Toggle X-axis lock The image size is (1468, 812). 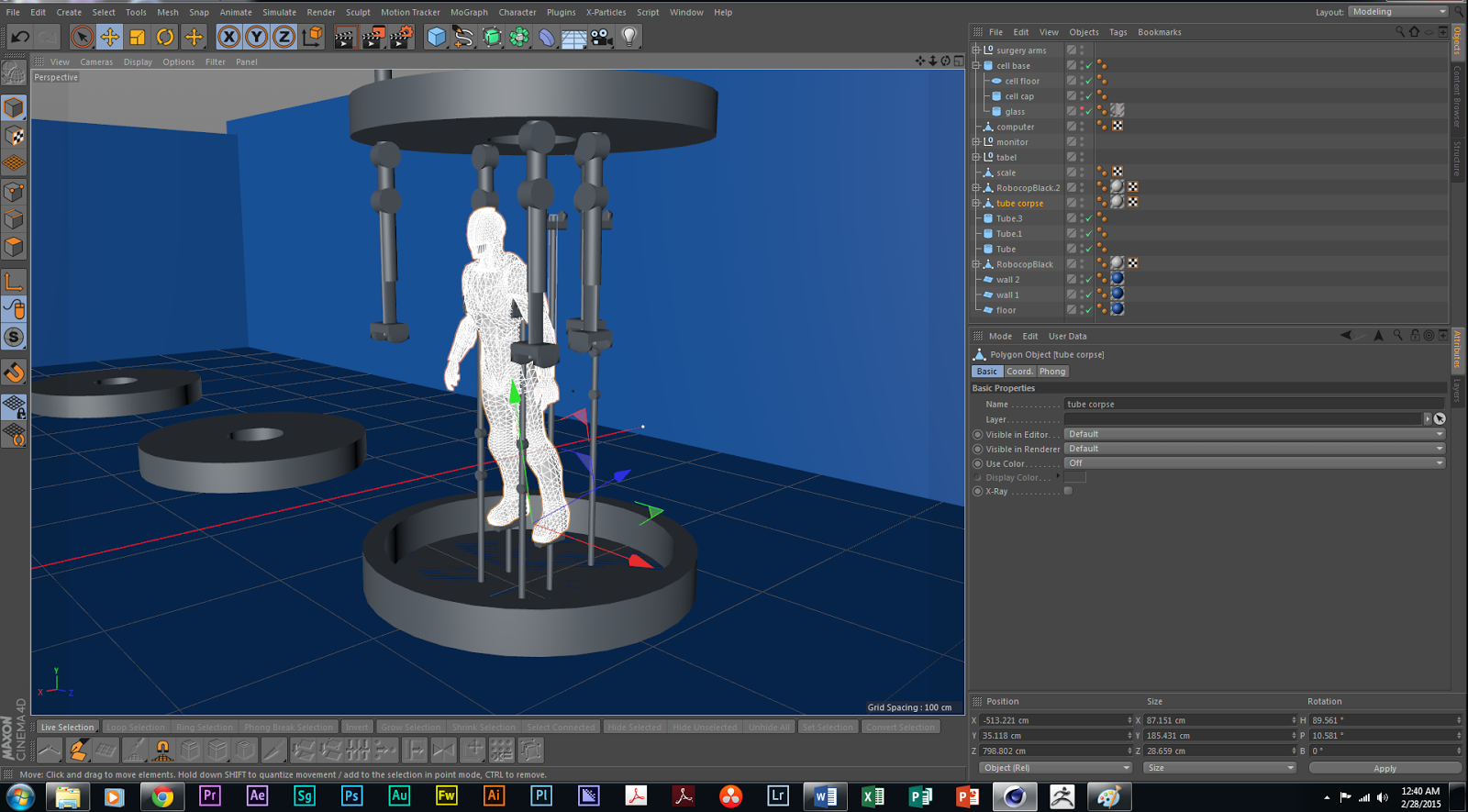[x=229, y=37]
